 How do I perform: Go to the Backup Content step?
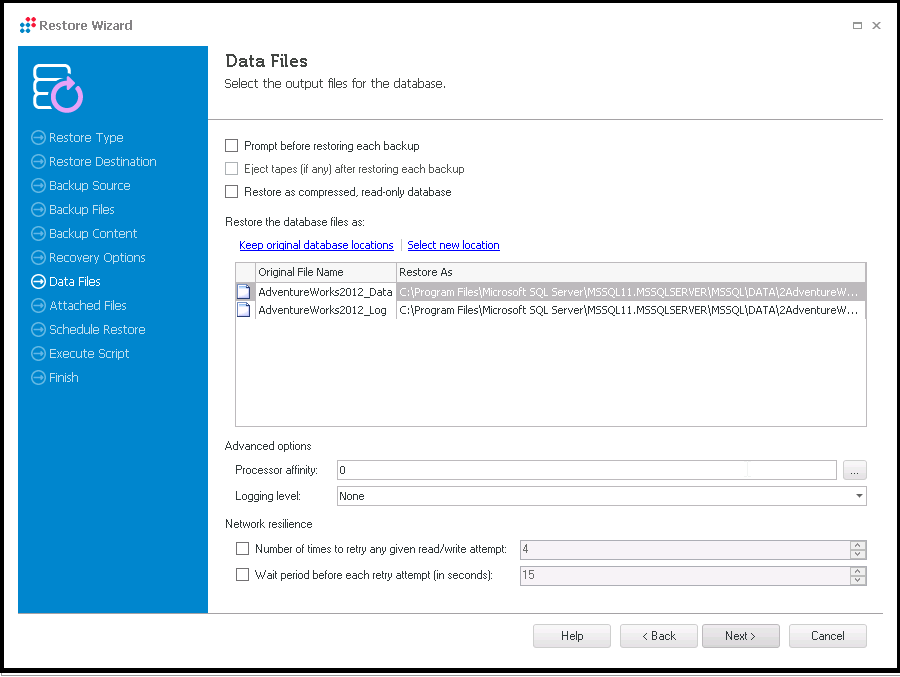point(93,234)
